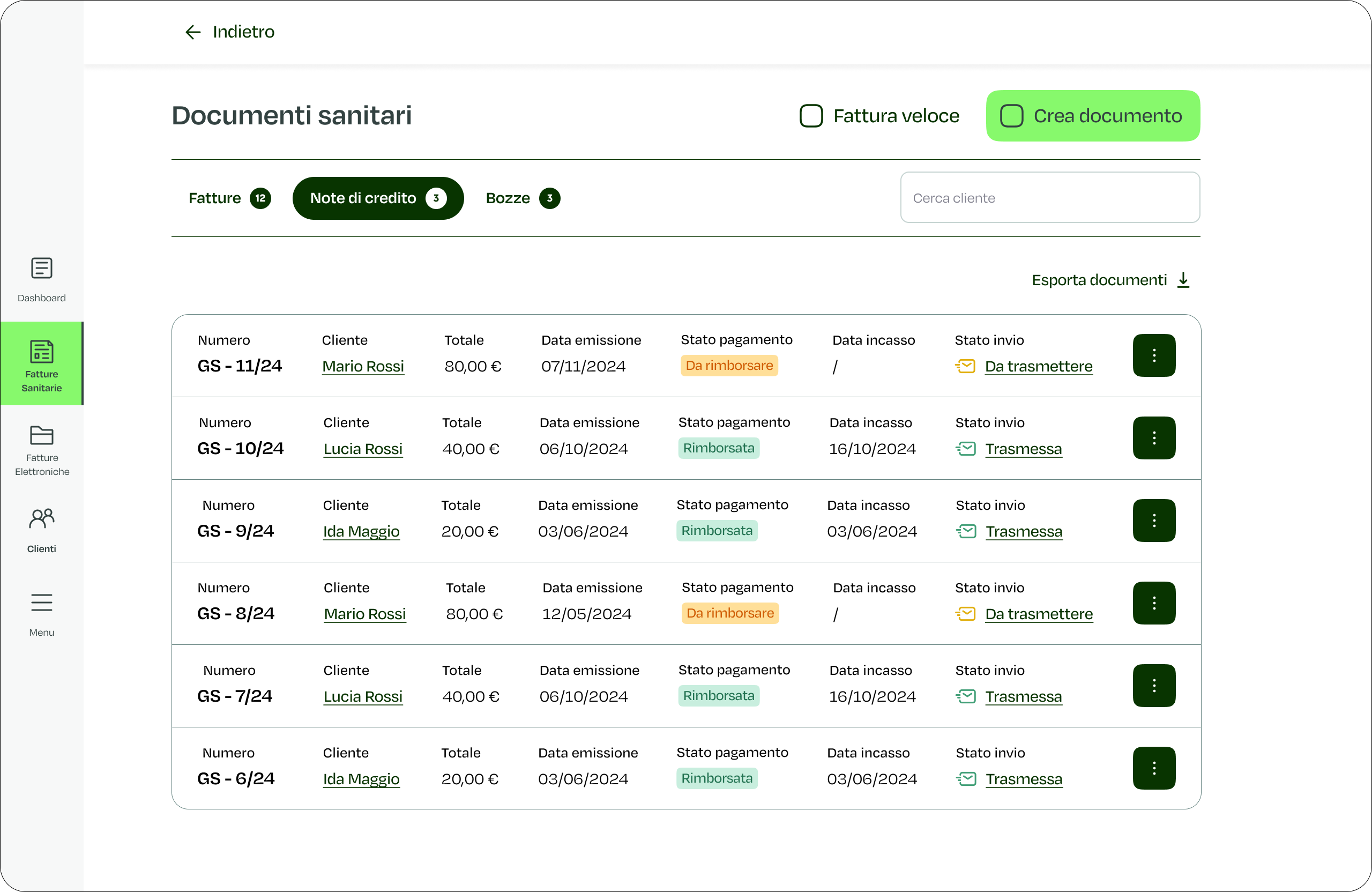The width and height of the screenshot is (1372, 892).
Task: Click the Rimborsata status badge on GS - 7/24
Action: tap(718, 696)
